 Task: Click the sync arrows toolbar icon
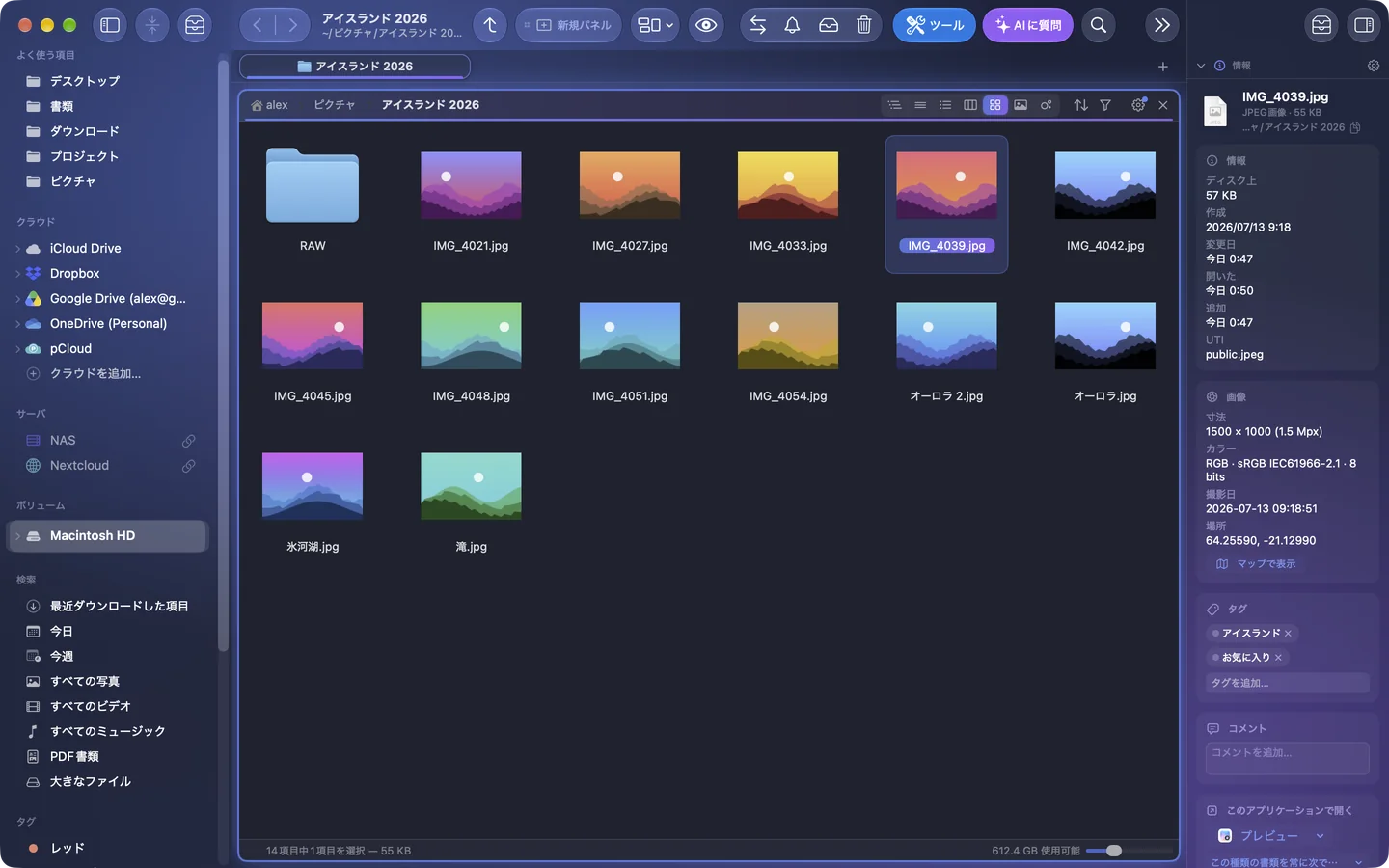pos(758,25)
